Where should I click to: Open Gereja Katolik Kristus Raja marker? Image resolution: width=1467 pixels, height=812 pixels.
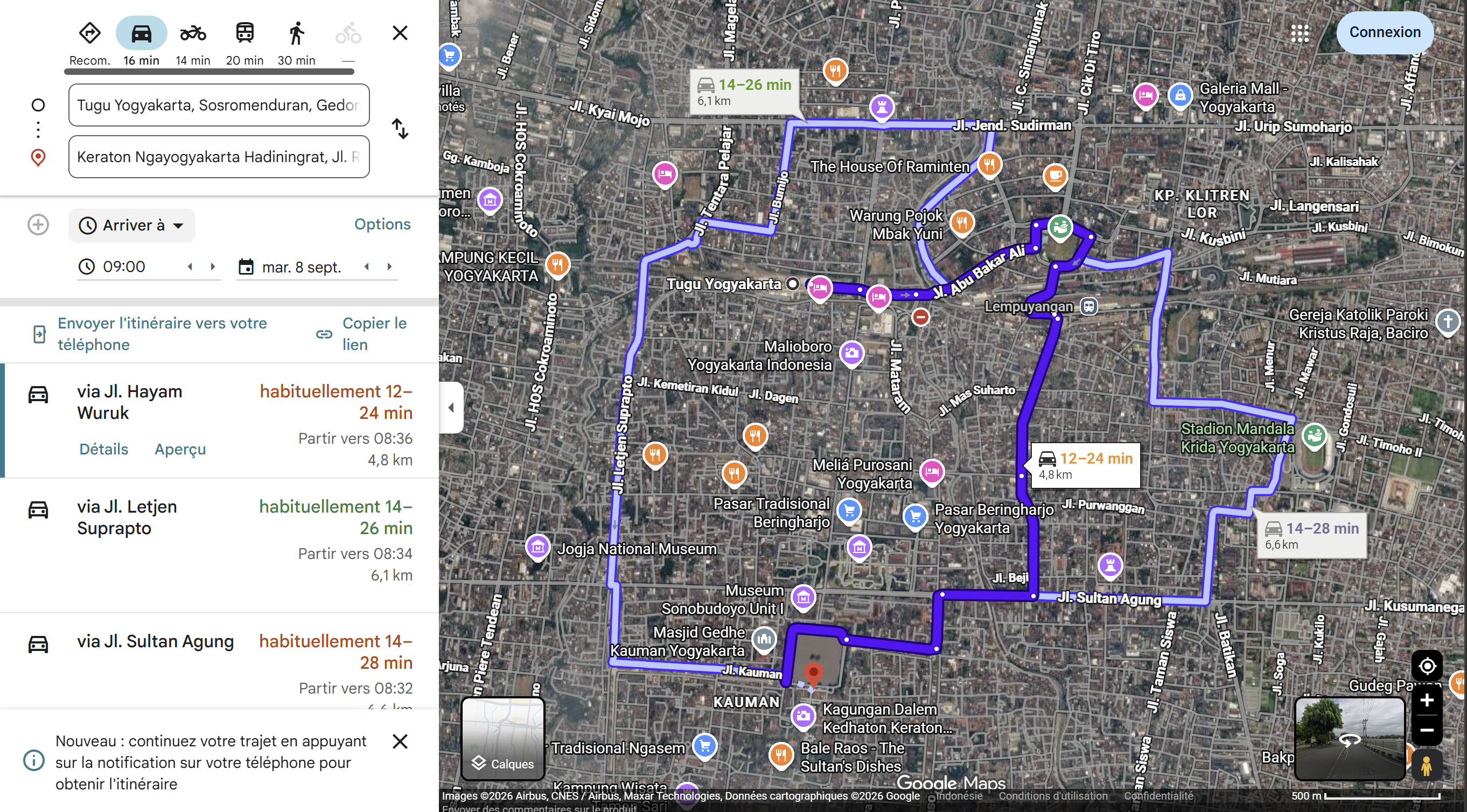pyautogui.click(x=1447, y=323)
